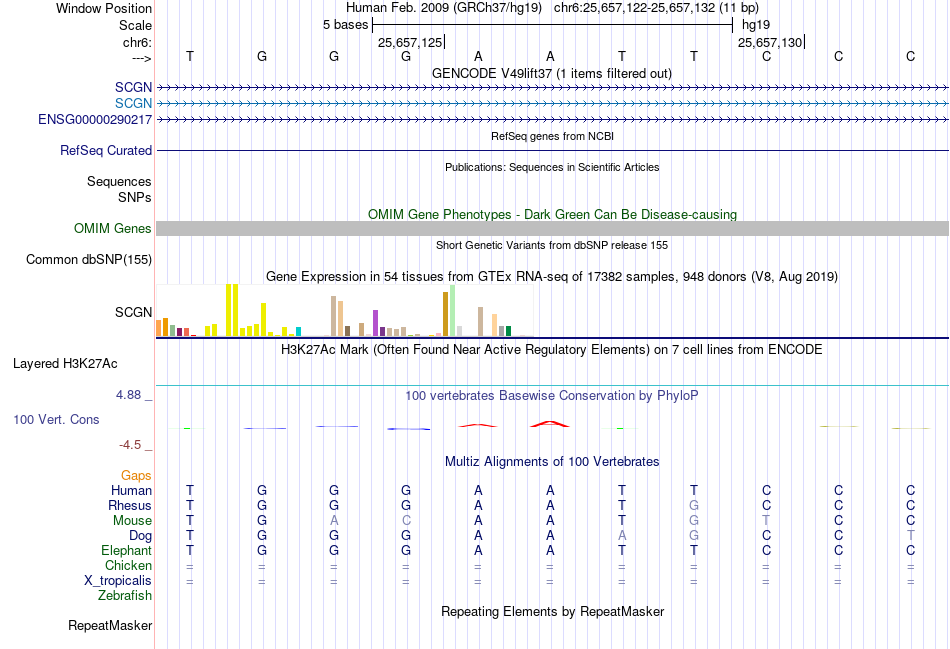Select the Zebrafish alignment row label
950x649 pixels.
click(125, 596)
